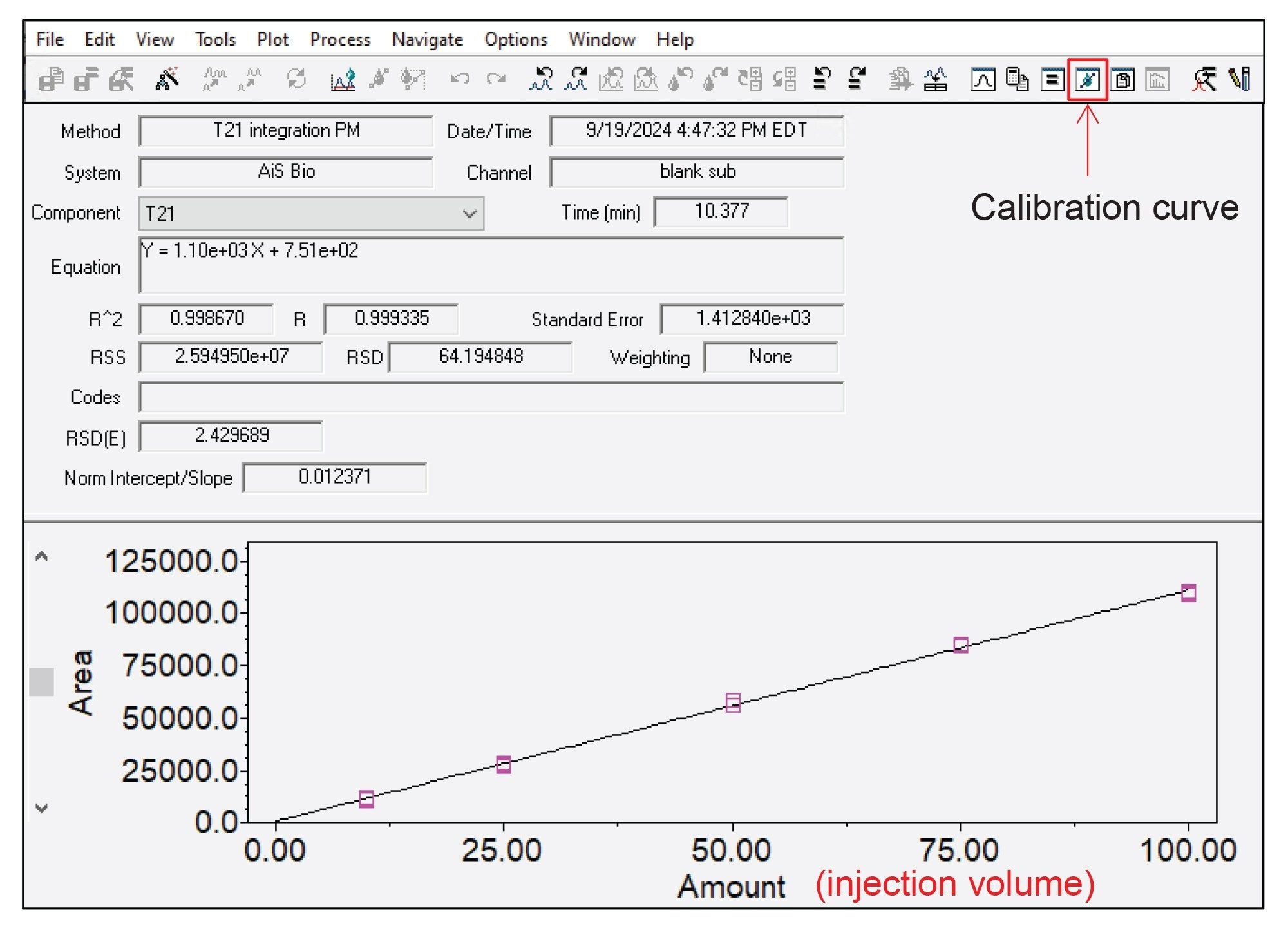Click the magnifier peak review icon

point(1204,80)
